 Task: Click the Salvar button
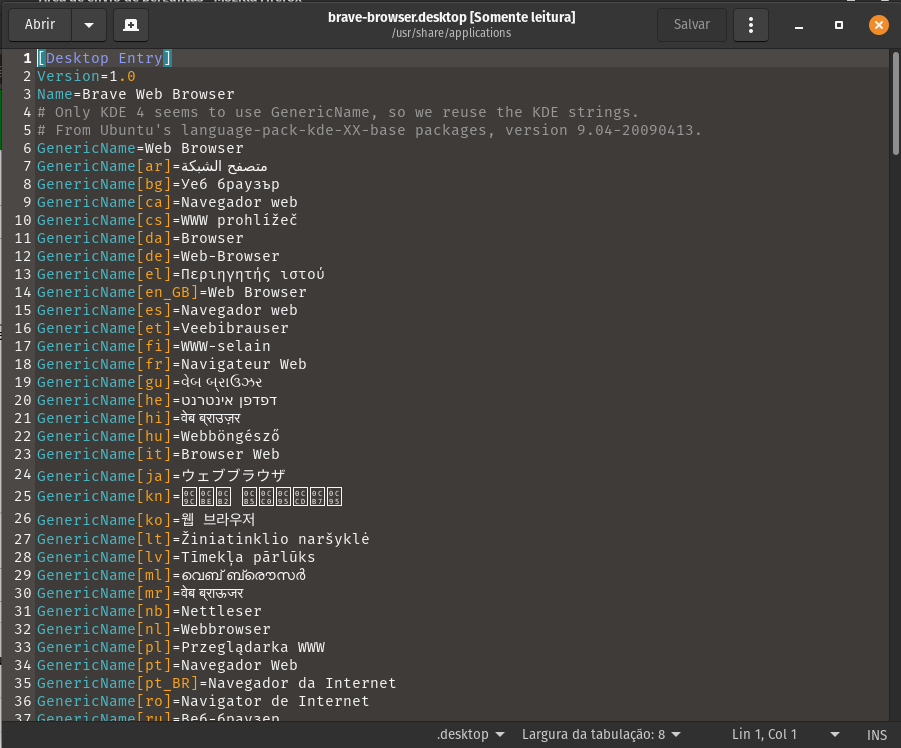pos(691,25)
